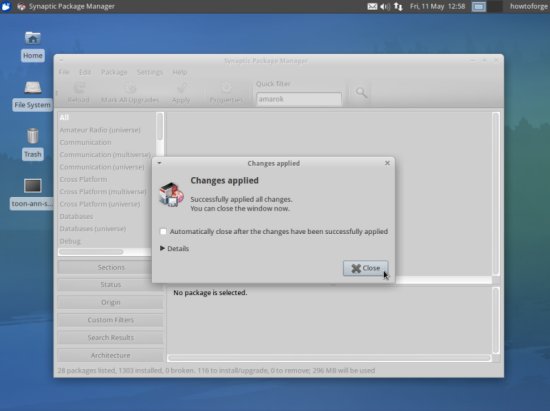Click the volume speaker icon in panel

coord(385,6)
